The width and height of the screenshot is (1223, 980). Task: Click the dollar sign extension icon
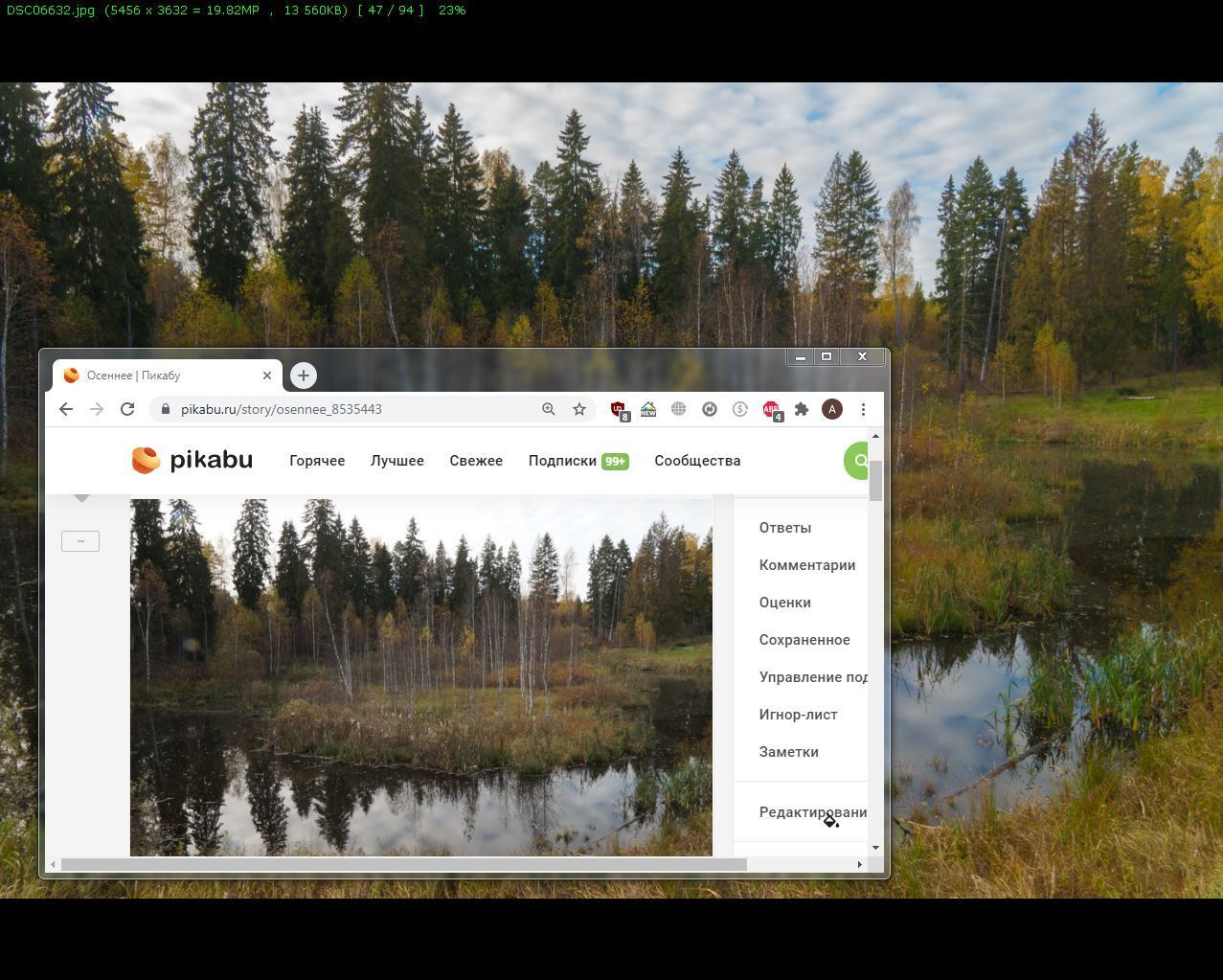(x=740, y=409)
